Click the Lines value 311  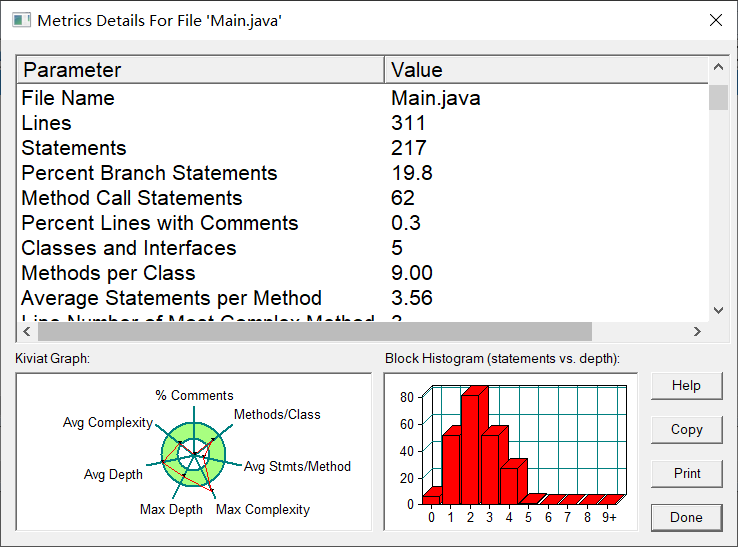point(408,123)
